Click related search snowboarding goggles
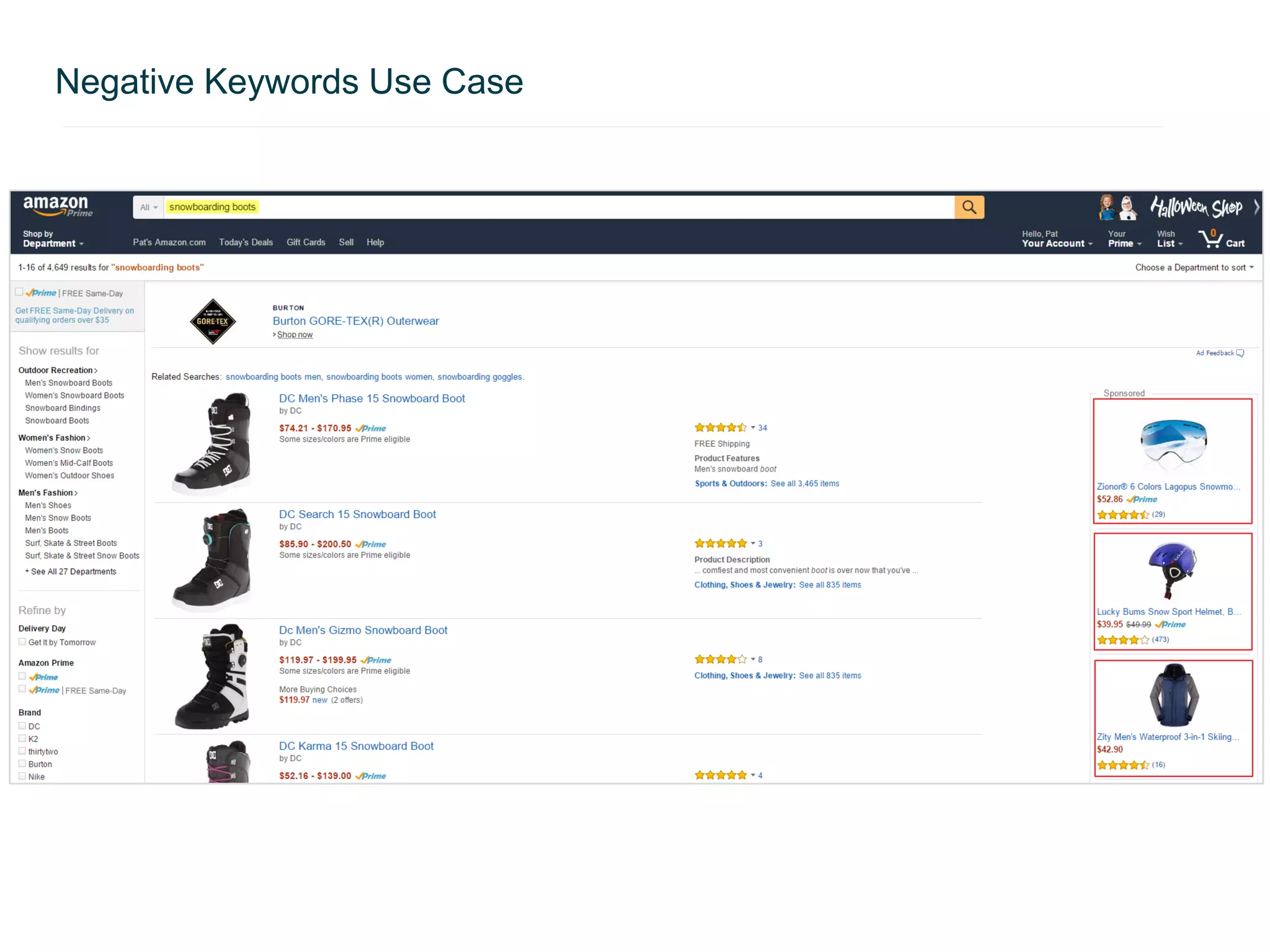 [480, 377]
